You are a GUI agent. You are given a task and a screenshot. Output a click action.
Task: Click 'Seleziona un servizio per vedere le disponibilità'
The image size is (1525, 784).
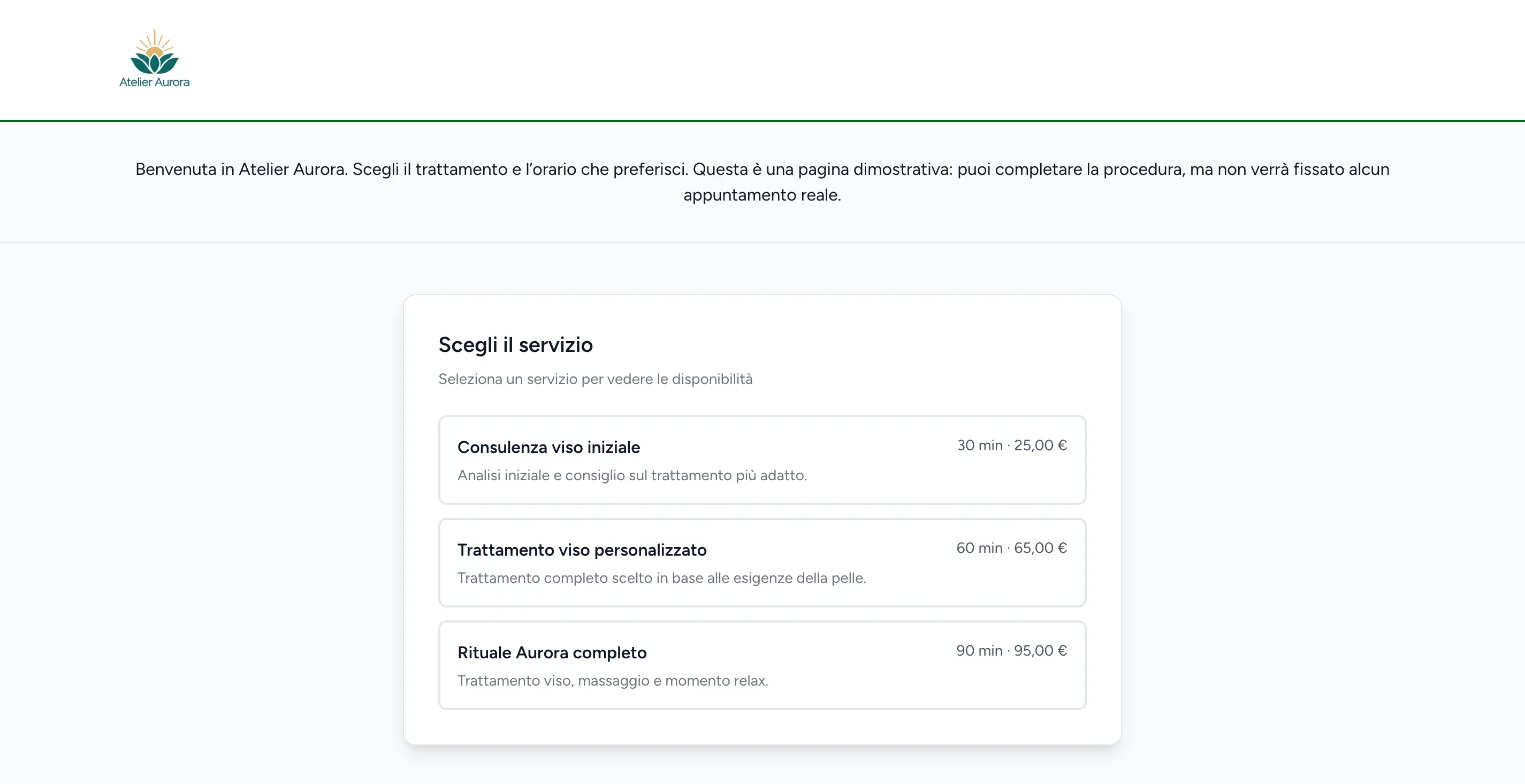pyautogui.click(x=596, y=379)
